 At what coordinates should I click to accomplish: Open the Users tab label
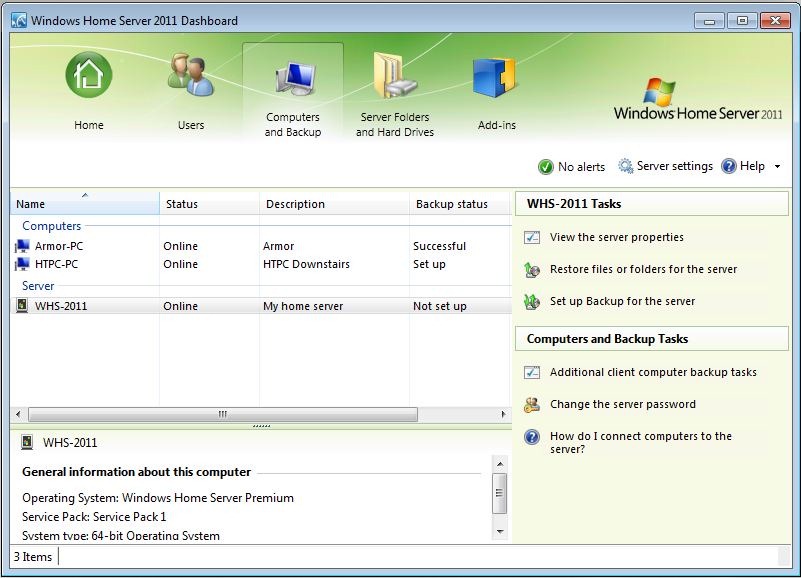pos(191,125)
